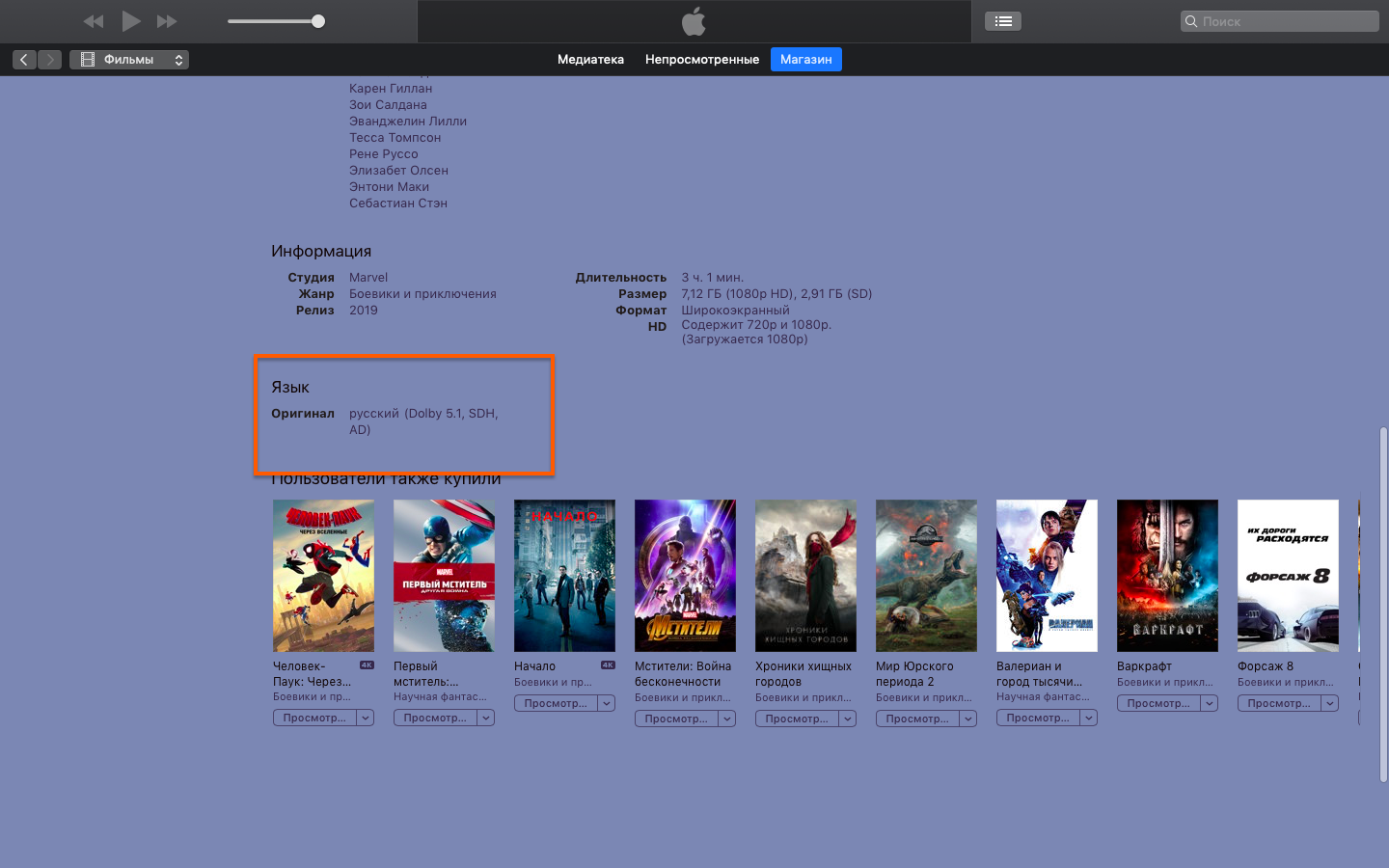
Task: Open the Up Next list icon
Action: point(1001,20)
